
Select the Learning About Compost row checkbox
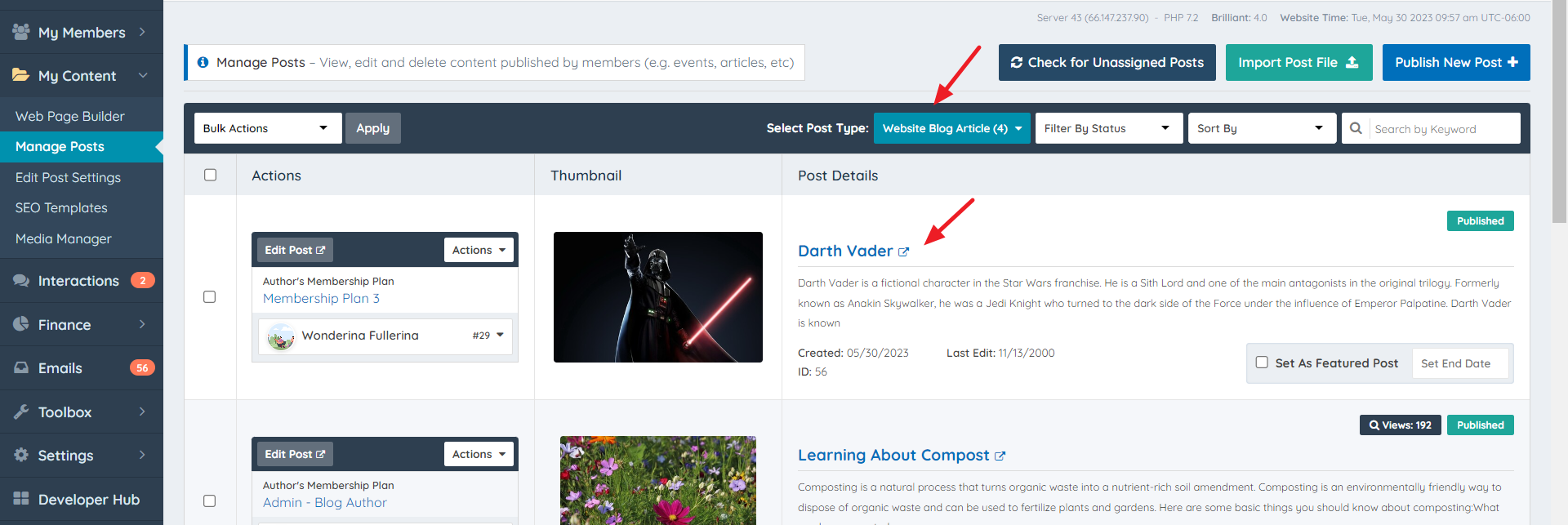209,501
